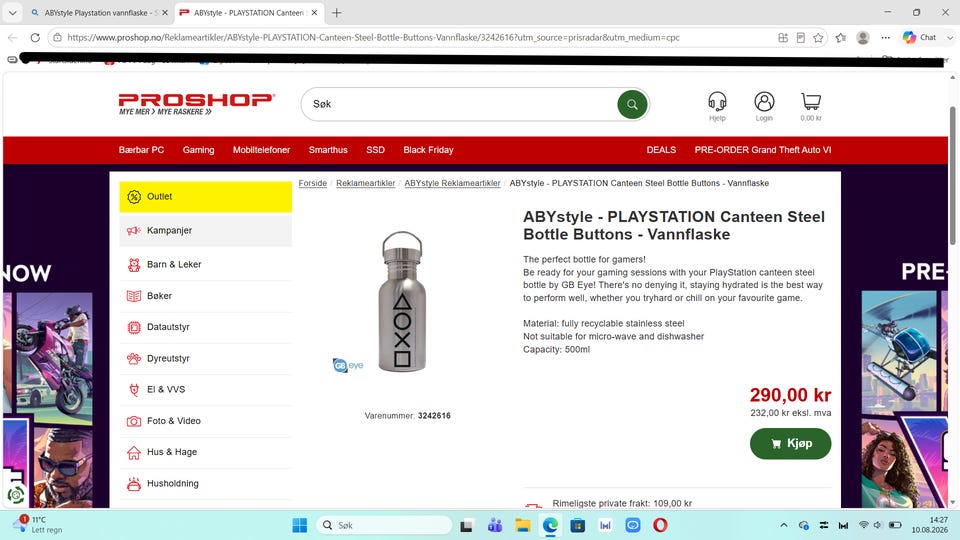Screen dimensions: 960x540
Task: Click the Proshop logo
Action: pos(197,104)
